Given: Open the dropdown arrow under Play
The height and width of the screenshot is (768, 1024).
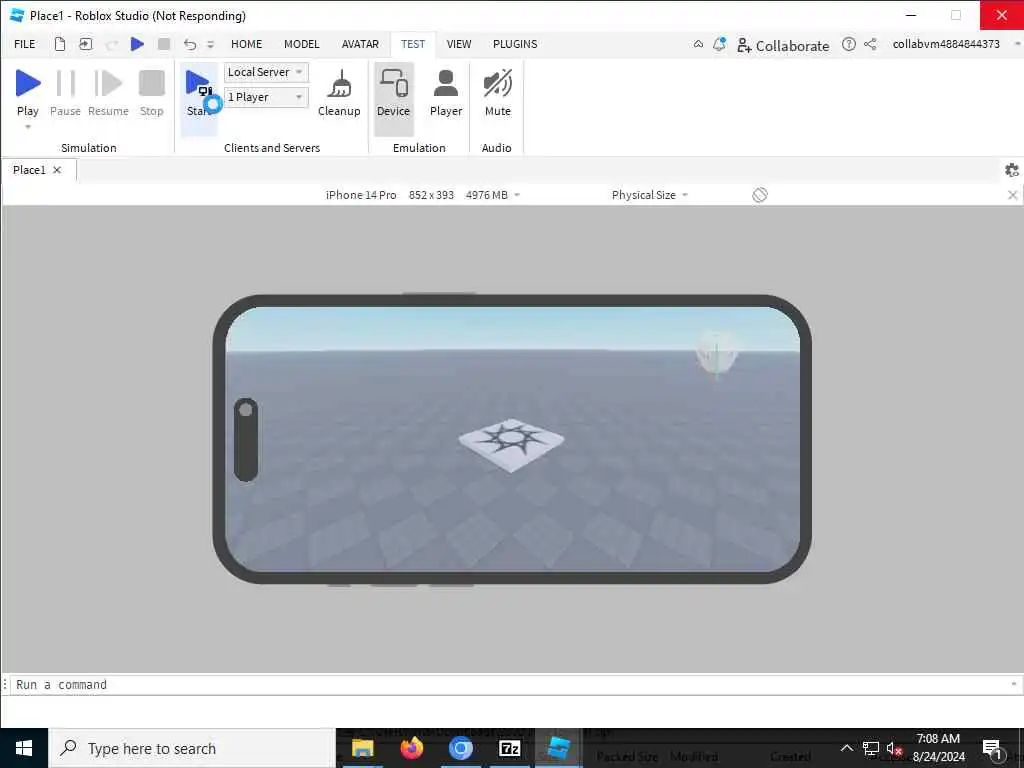Looking at the screenshot, I should point(27,127).
